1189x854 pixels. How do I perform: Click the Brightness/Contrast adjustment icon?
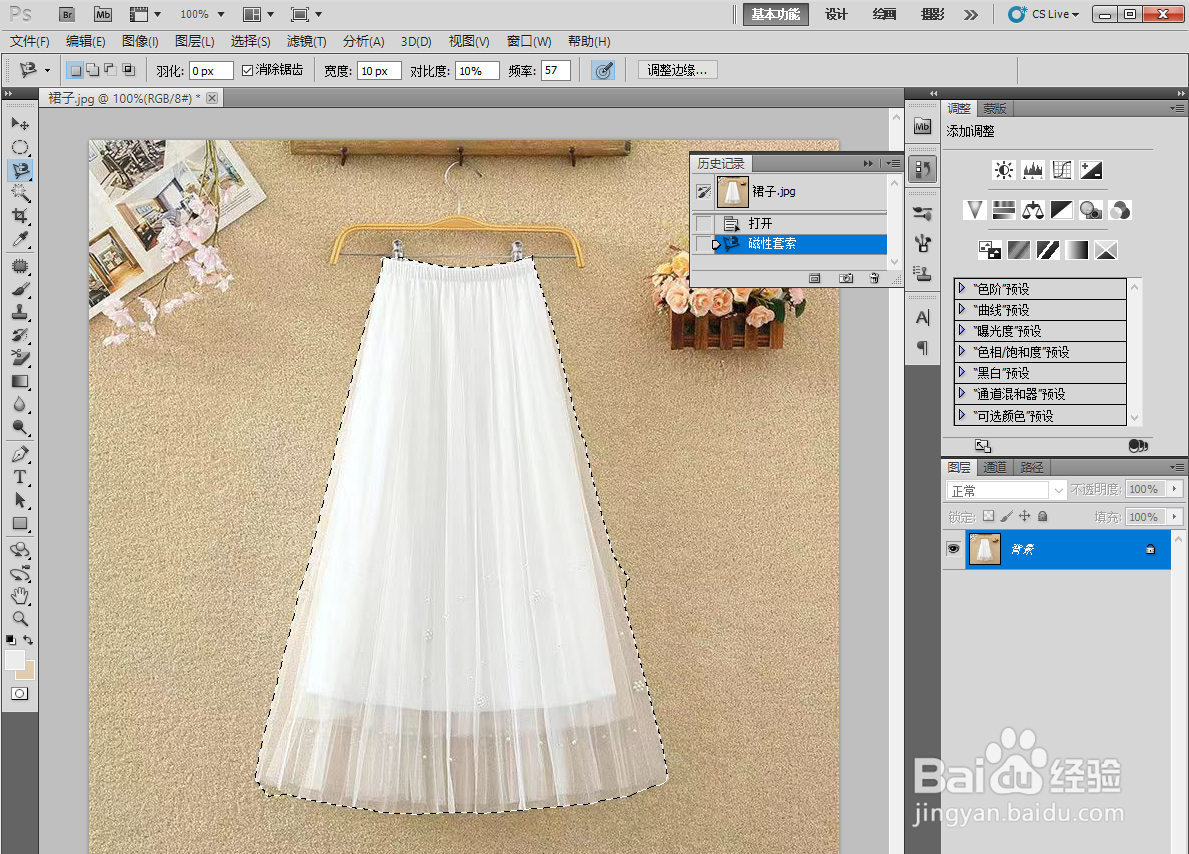pyautogui.click(x=1003, y=171)
